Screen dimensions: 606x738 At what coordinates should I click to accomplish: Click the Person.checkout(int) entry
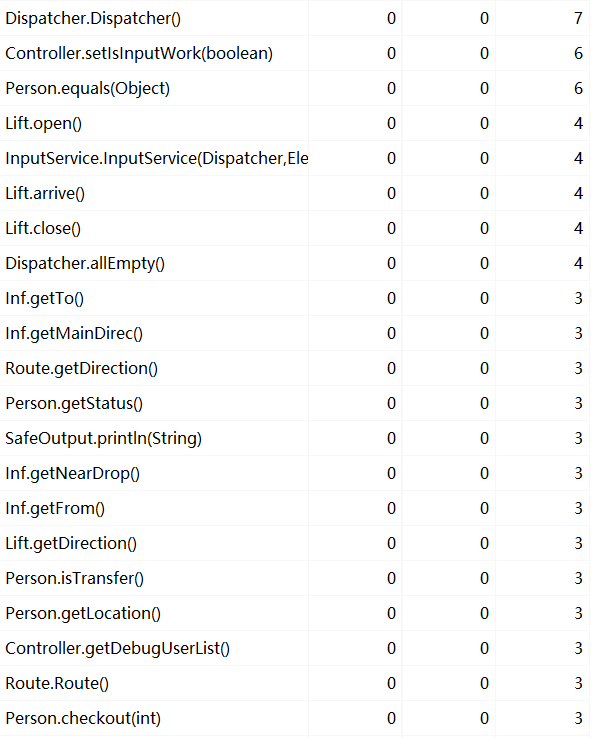(83, 718)
